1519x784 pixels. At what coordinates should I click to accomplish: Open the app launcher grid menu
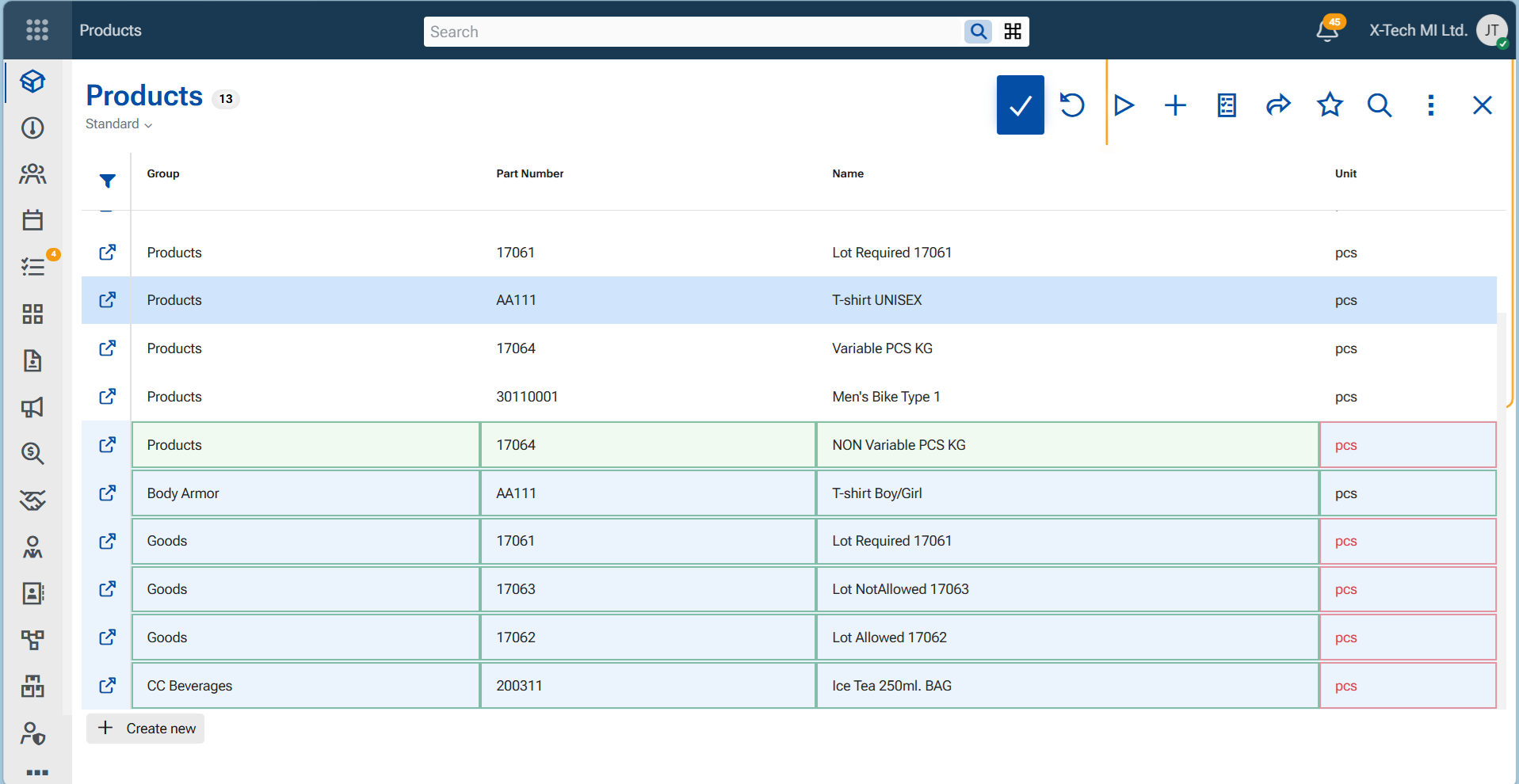coord(37,30)
